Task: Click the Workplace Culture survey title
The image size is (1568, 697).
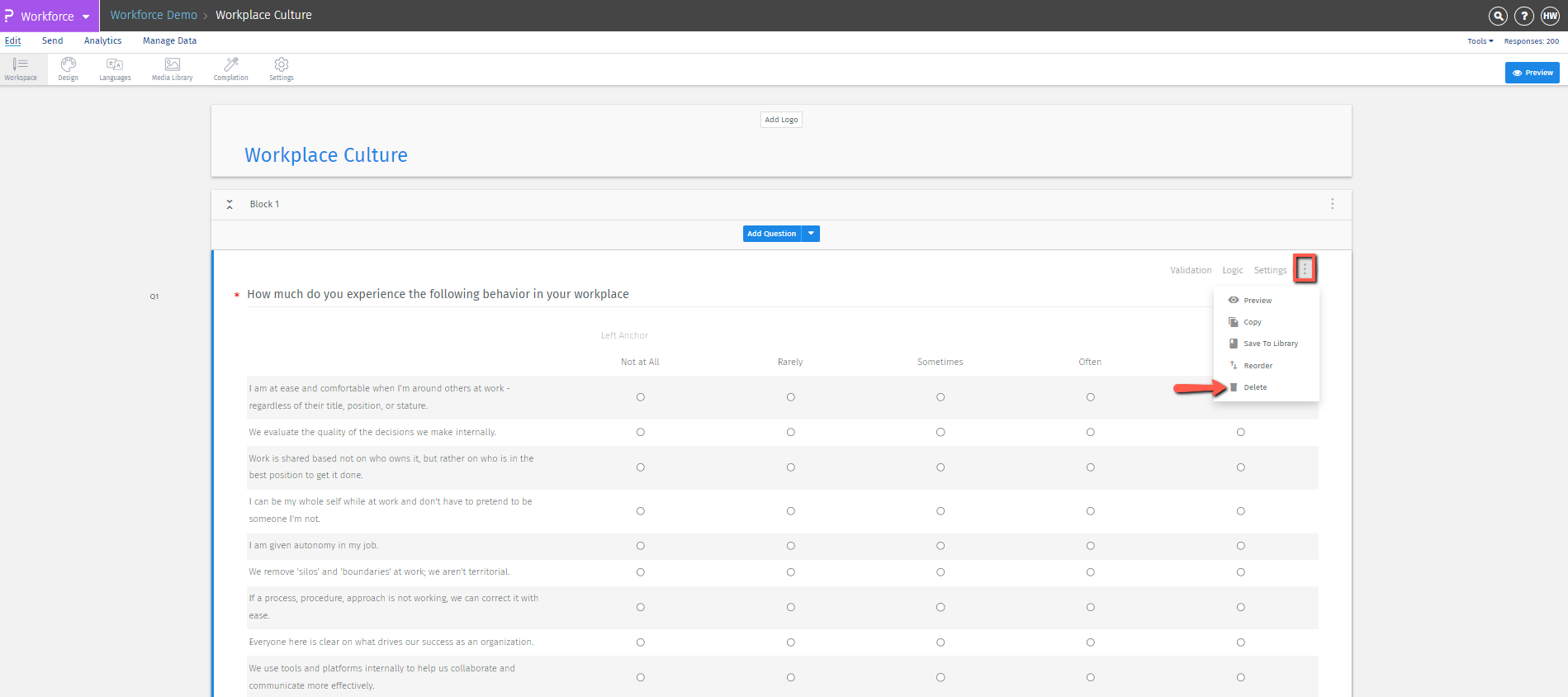Action: coord(325,155)
